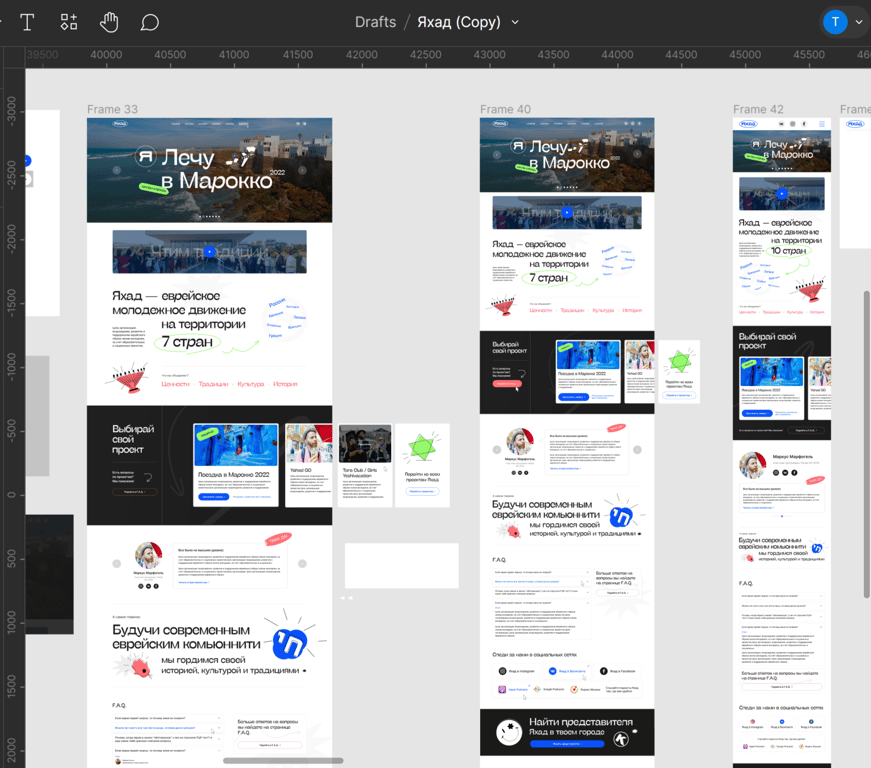Select 'Выбирай свой проект' heading in Frame 42

[768, 340]
